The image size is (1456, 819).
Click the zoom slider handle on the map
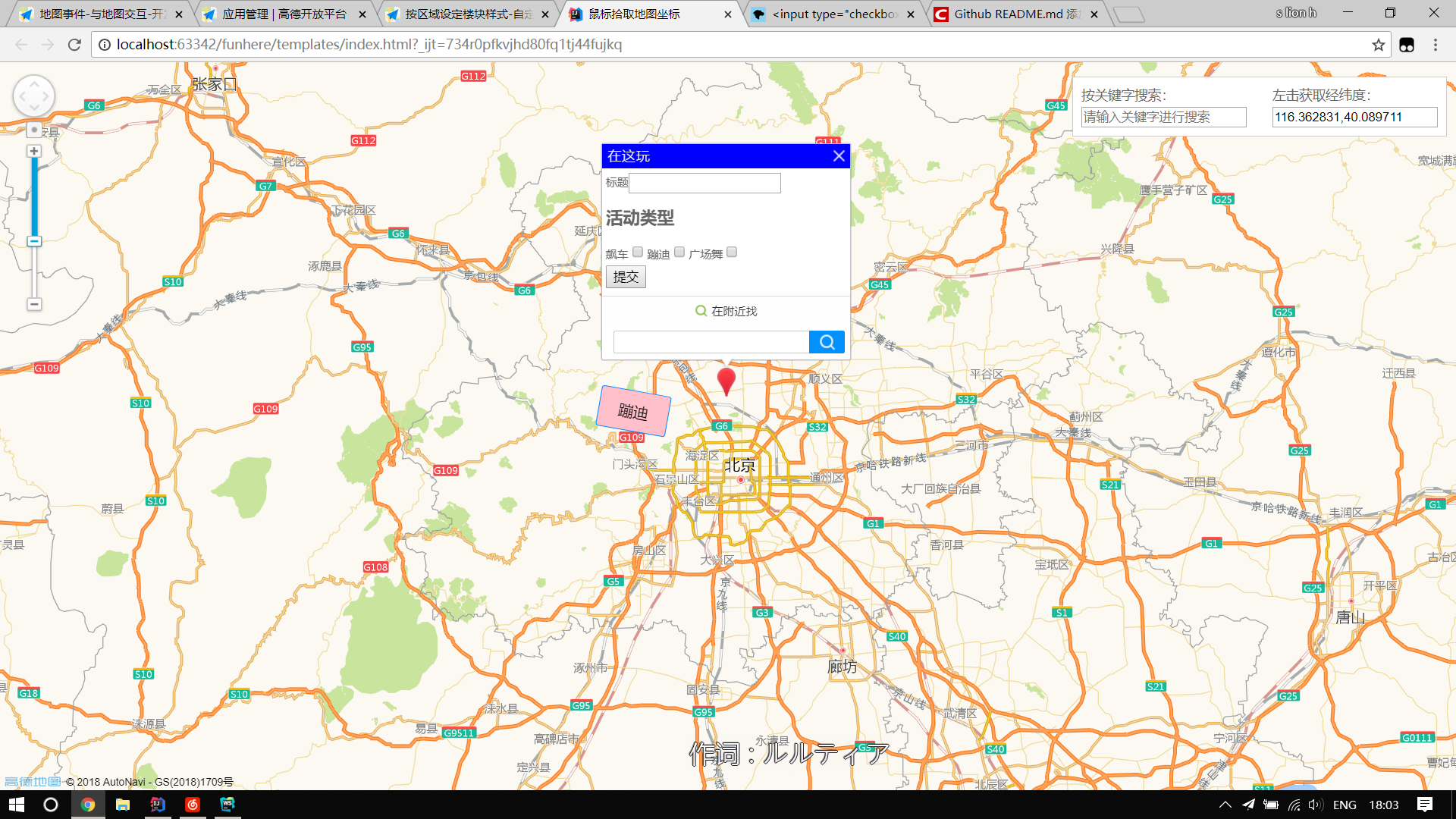tap(33, 241)
